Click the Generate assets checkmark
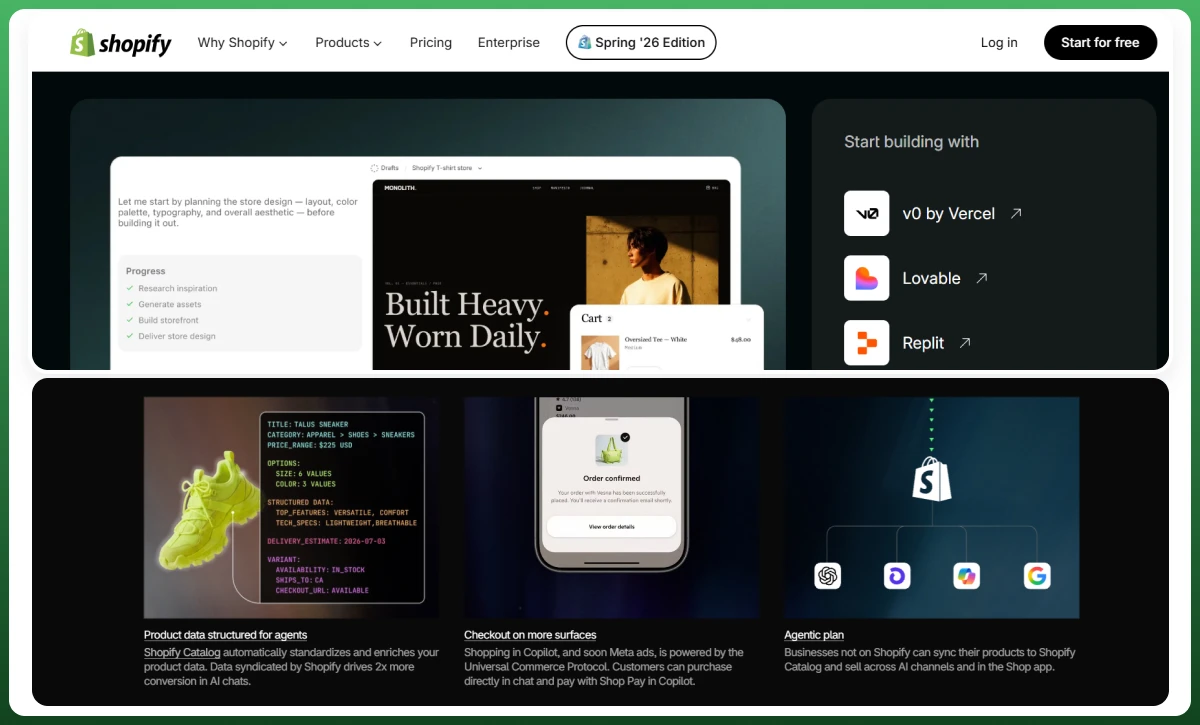1200x725 pixels. pyautogui.click(x=130, y=304)
